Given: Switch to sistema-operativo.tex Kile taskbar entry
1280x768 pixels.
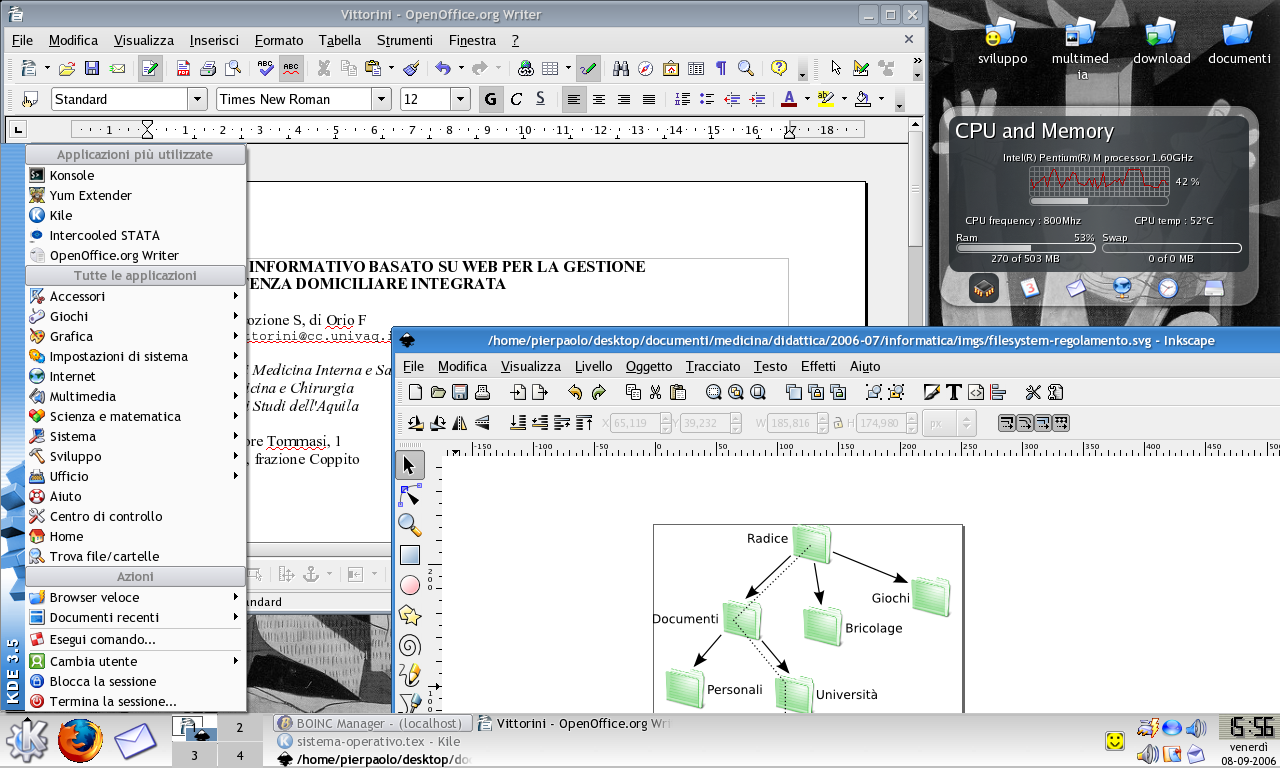Looking at the screenshot, I should coord(371,741).
